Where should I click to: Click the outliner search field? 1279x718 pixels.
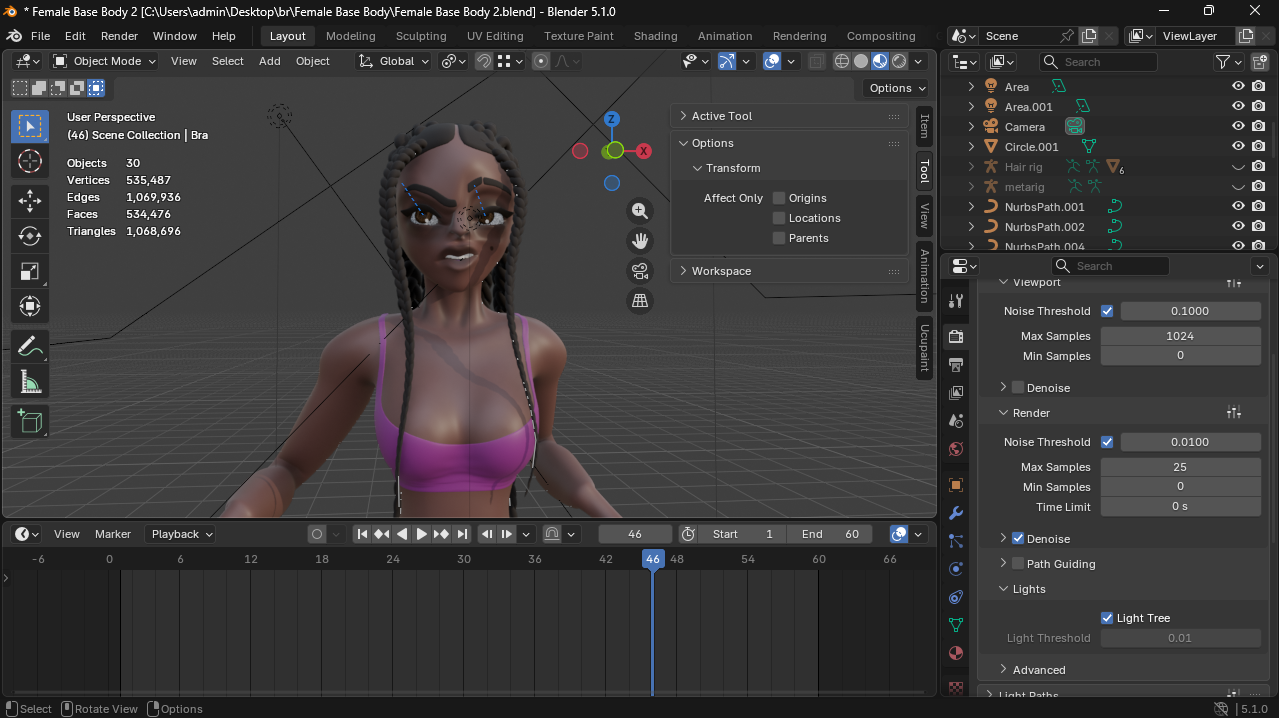point(1098,62)
